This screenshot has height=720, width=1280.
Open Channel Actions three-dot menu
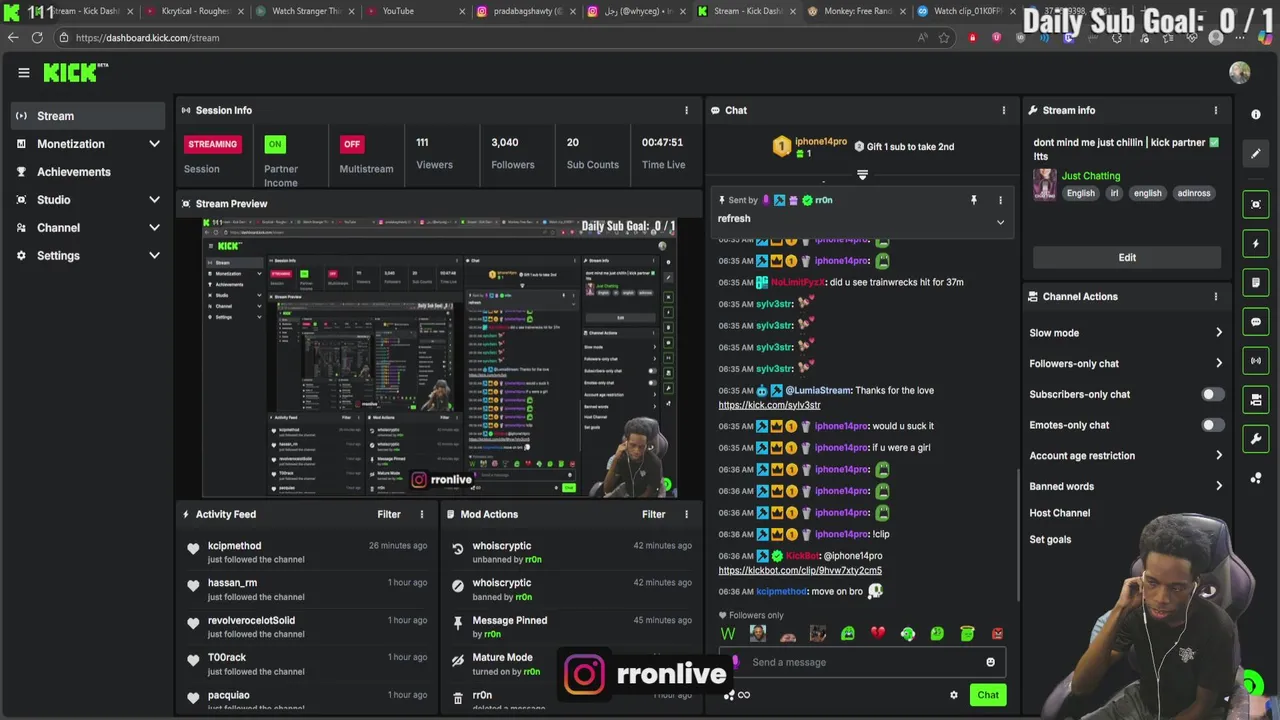pyautogui.click(x=1216, y=296)
